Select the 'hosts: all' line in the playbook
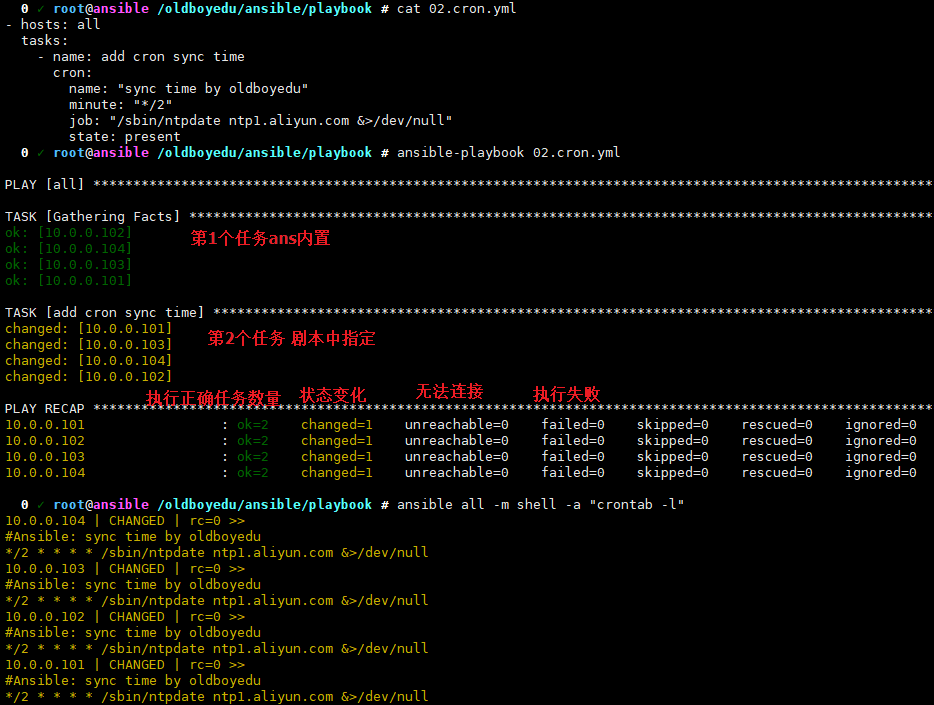 [60, 24]
